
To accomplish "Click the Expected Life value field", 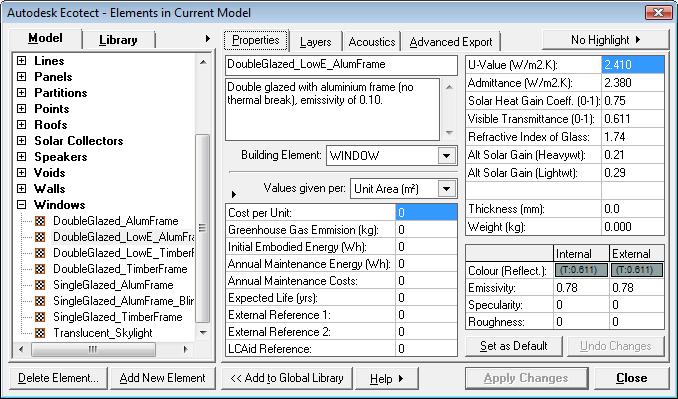I will coord(426,298).
